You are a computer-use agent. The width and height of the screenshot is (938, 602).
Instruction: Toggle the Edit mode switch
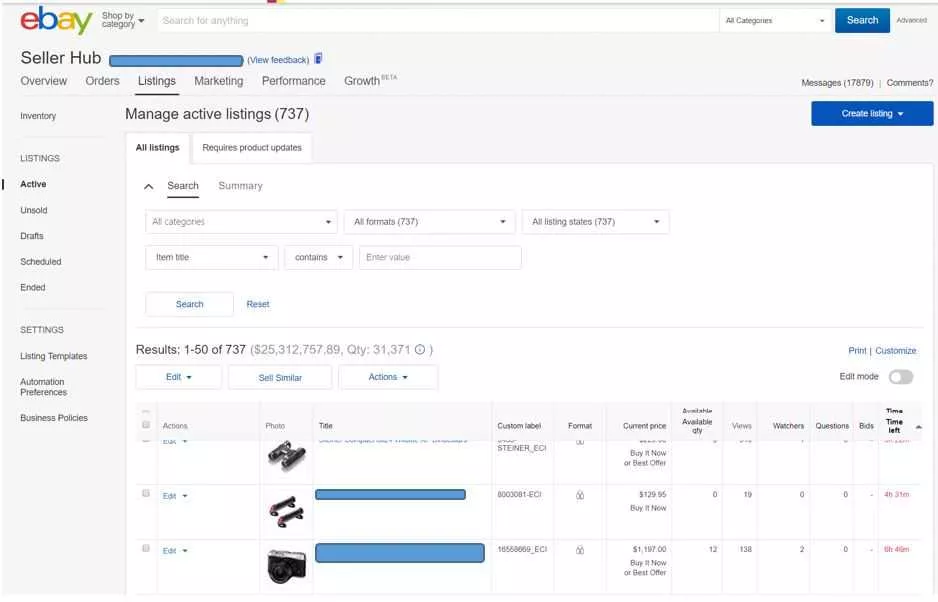pos(900,377)
